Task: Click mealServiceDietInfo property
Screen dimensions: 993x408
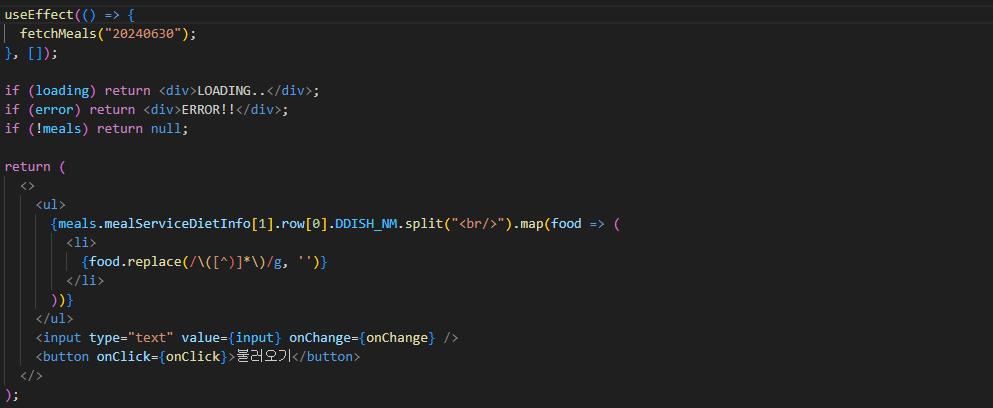Action: point(178,224)
